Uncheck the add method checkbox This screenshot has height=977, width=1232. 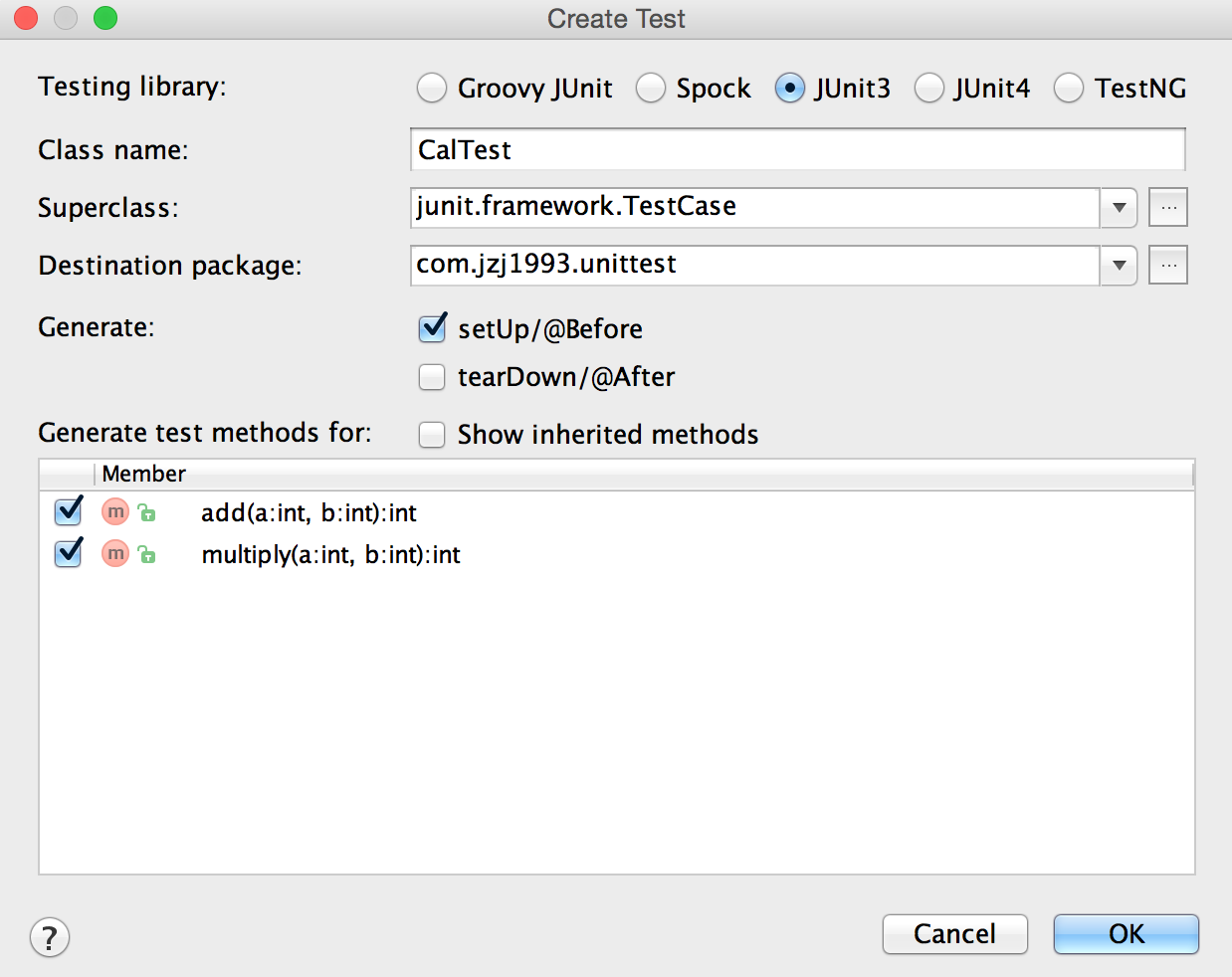[69, 512]
